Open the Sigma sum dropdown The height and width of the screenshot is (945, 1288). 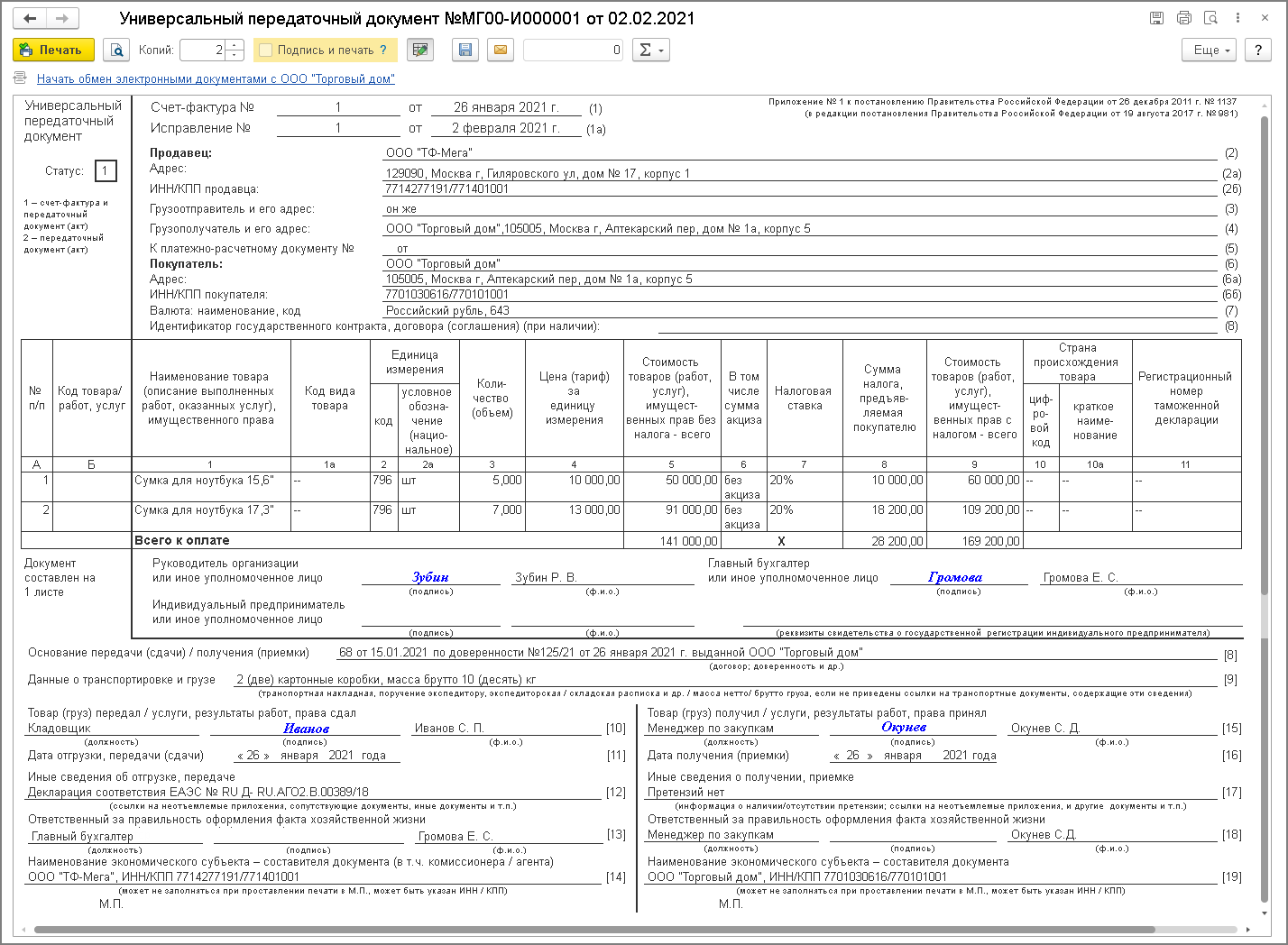[x=650, y=50]
